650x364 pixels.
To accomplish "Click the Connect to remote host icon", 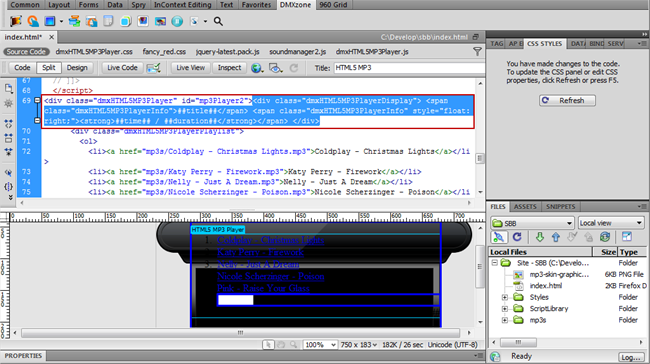I will (499, 237).
